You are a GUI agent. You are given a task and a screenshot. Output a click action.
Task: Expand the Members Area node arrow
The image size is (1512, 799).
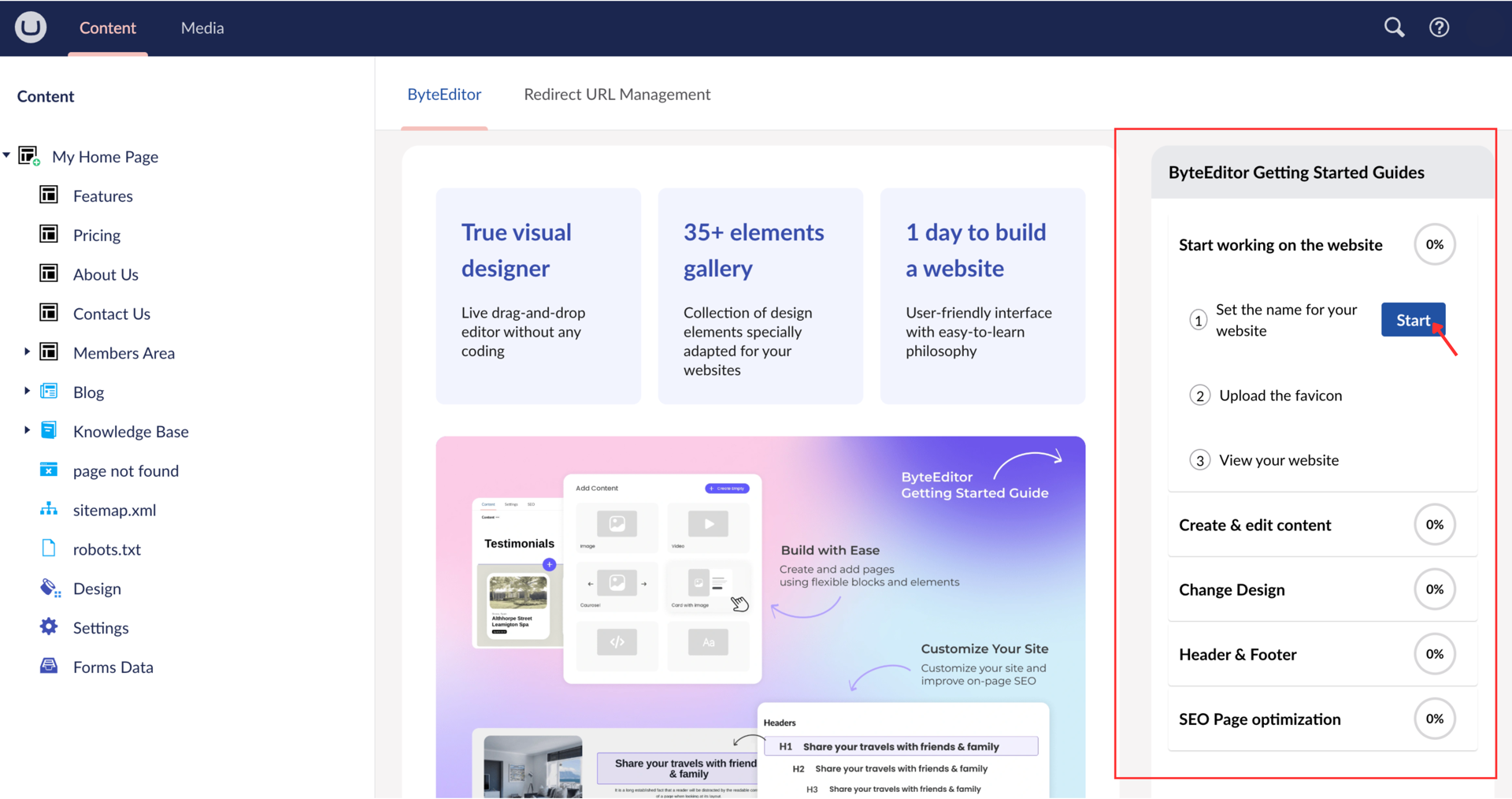point(27,352)
